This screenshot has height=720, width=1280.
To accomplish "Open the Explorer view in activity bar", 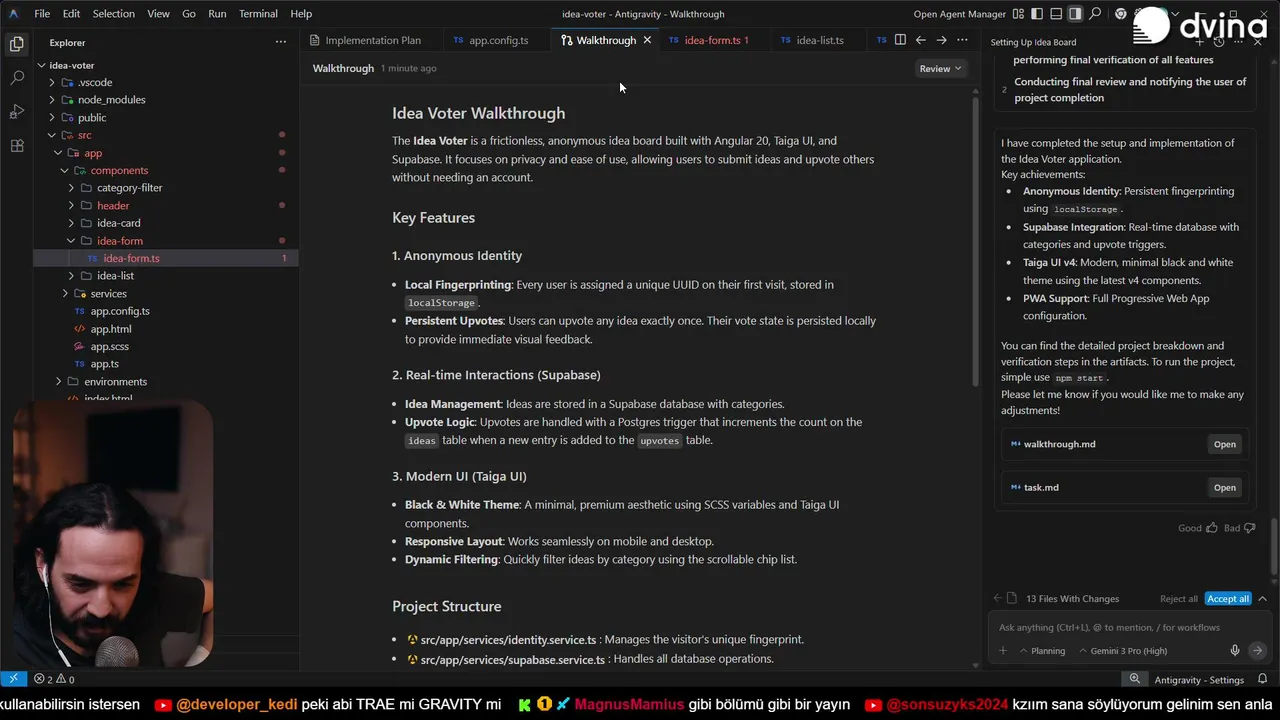I will pyautogui.click(x=16, y=43).
